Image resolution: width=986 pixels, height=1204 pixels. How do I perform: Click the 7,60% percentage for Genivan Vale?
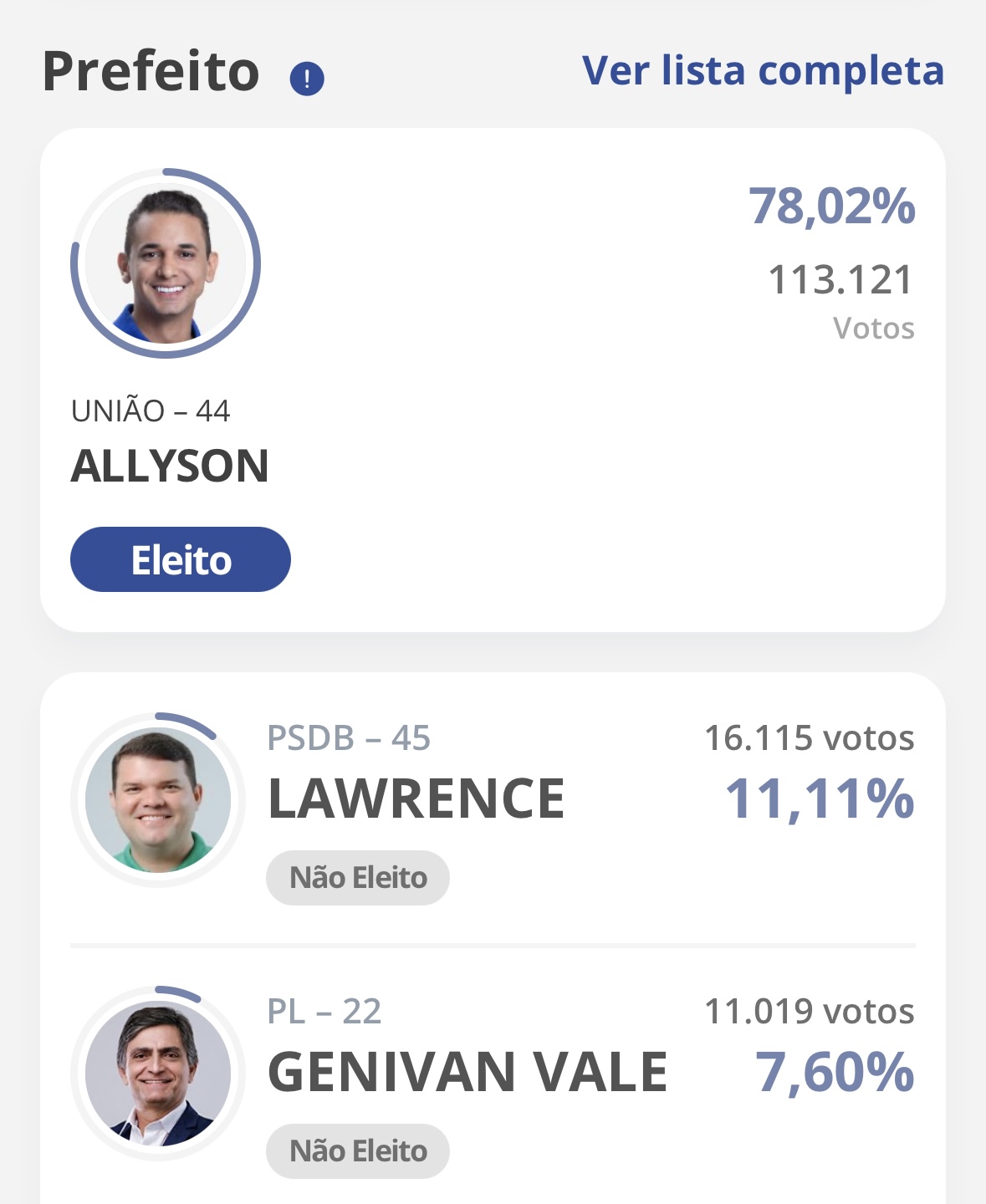coord(835,1073)
